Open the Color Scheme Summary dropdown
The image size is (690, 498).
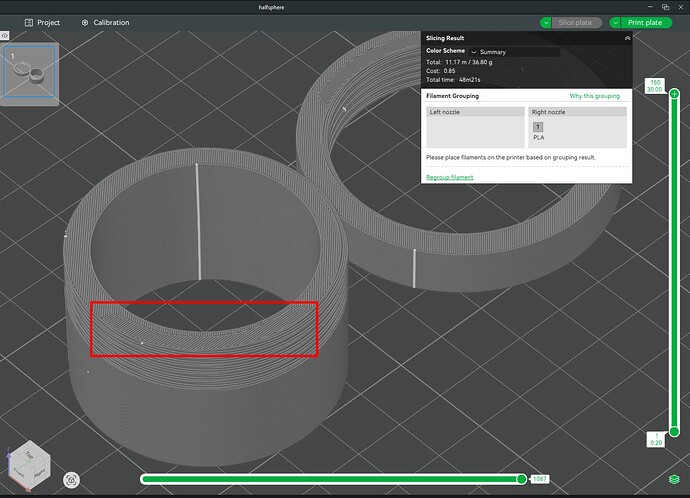pos(515,52)
